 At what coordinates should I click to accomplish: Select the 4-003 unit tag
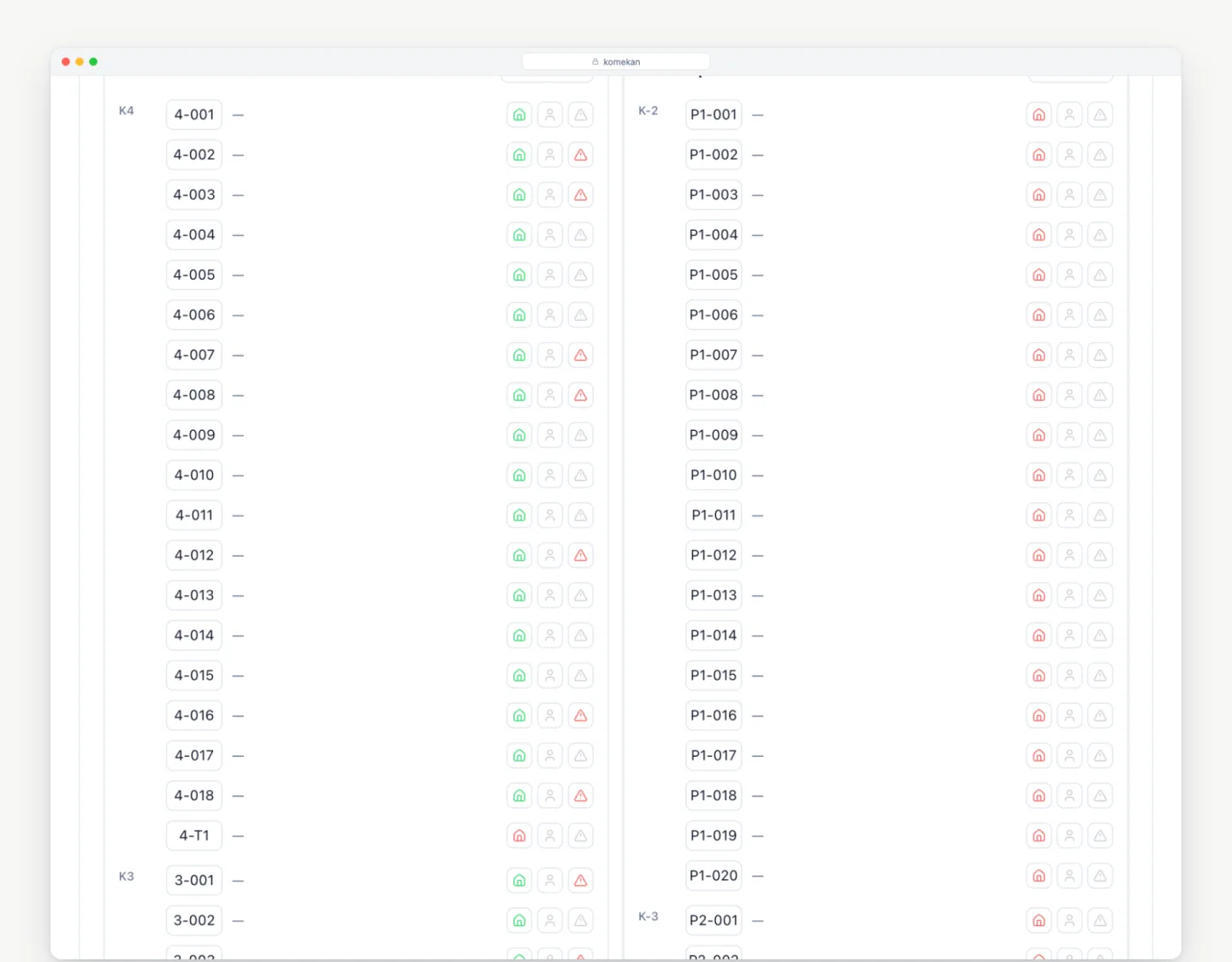click(194, 195)
